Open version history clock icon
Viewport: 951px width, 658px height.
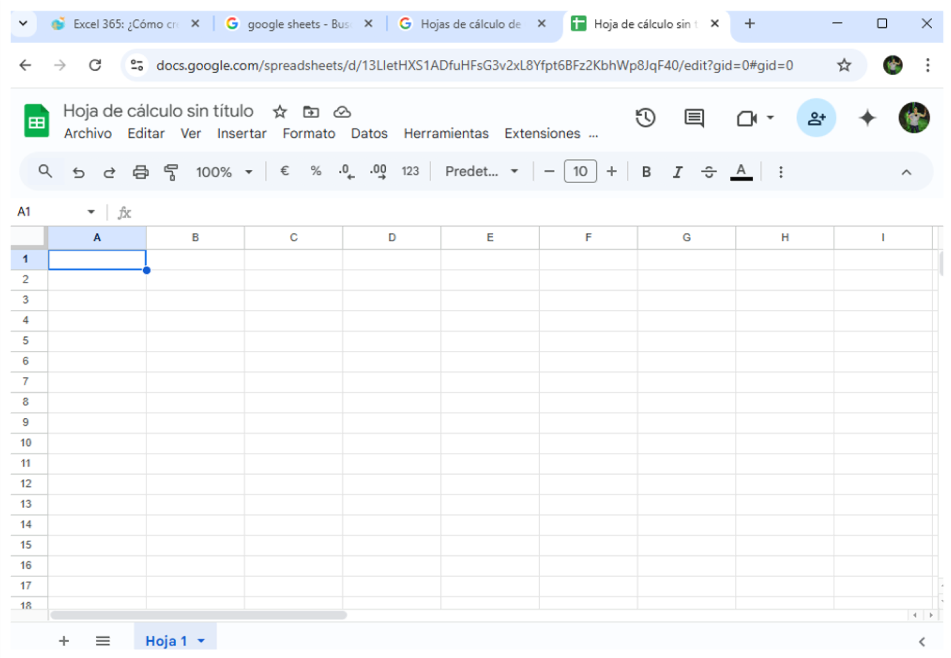(645, 118)
